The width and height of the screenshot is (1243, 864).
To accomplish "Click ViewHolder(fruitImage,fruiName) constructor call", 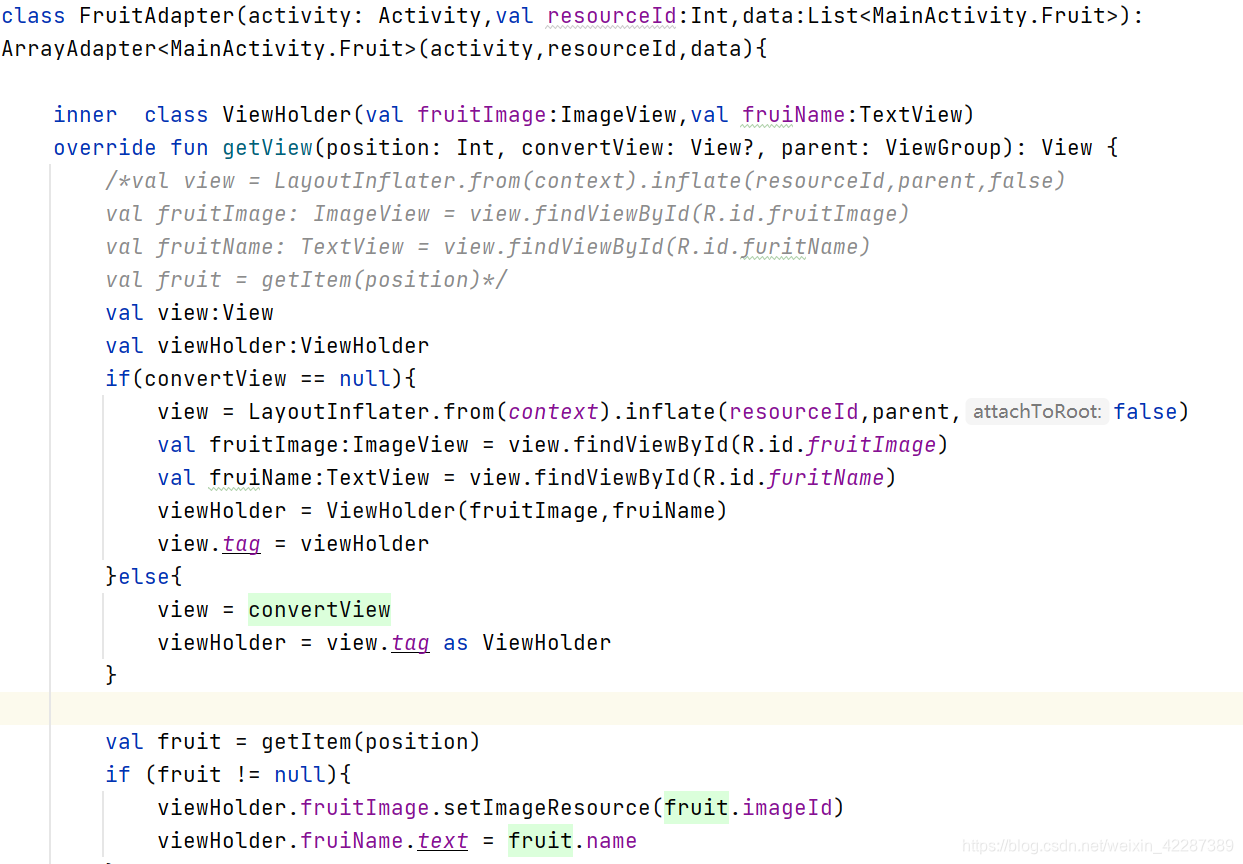I will click(x=527, y=511).
